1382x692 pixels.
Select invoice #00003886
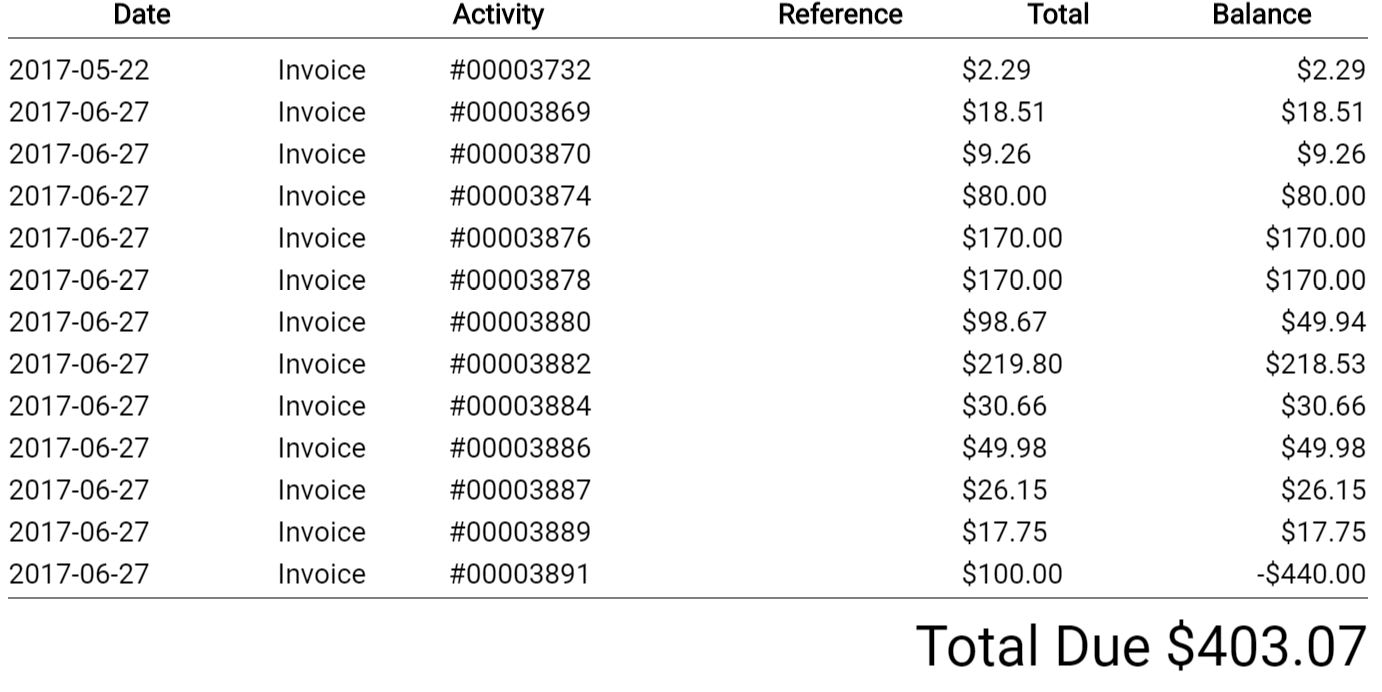520,448
